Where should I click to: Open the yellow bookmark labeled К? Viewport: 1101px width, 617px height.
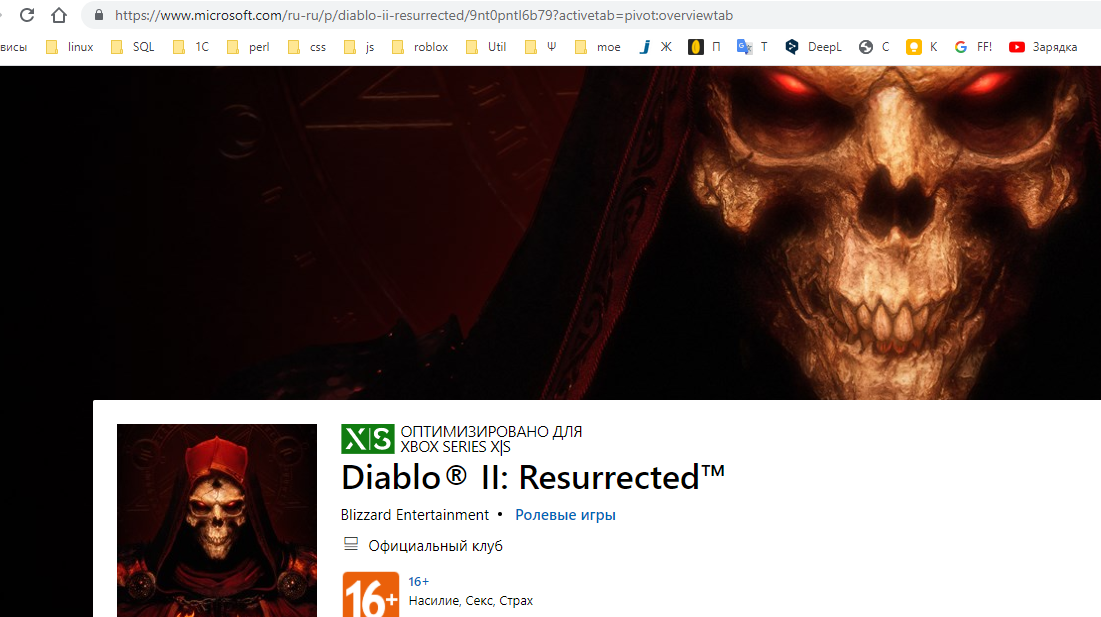pyautogui.click(x=922, y=47)
